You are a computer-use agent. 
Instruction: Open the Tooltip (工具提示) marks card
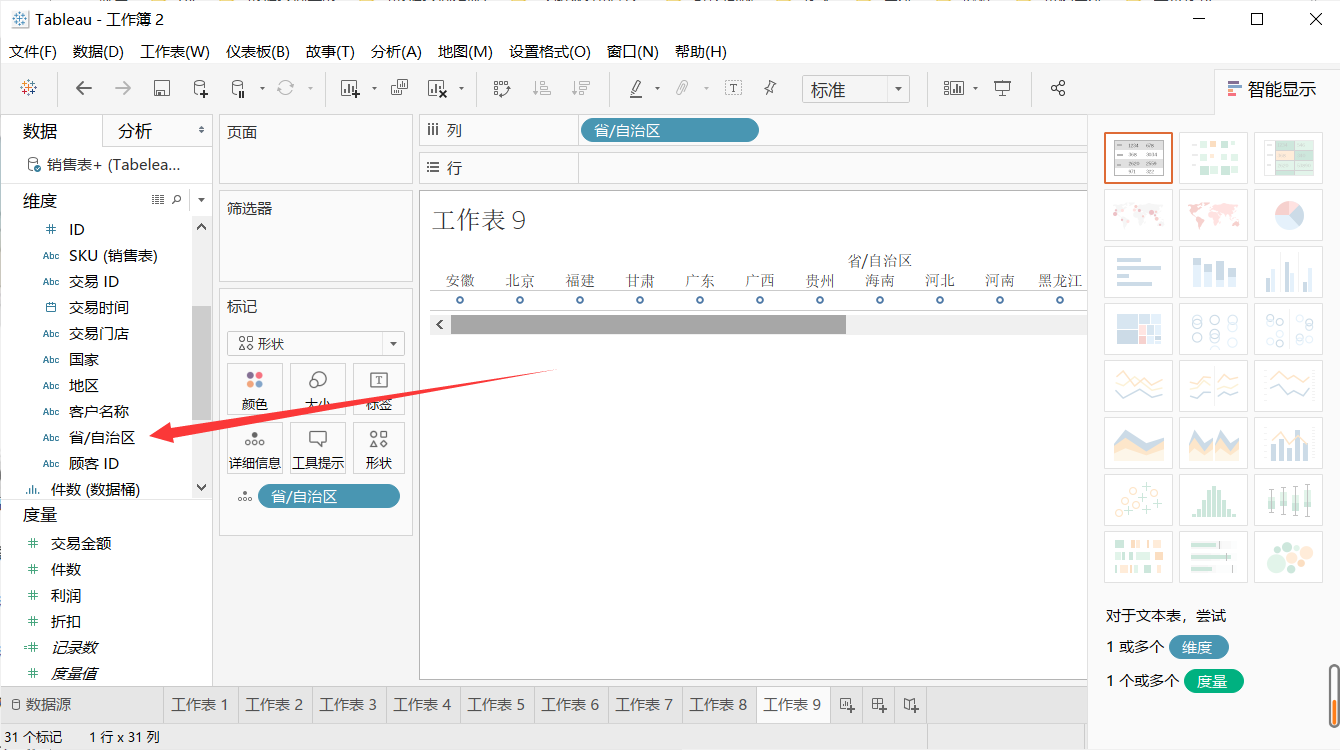[318, 448]
